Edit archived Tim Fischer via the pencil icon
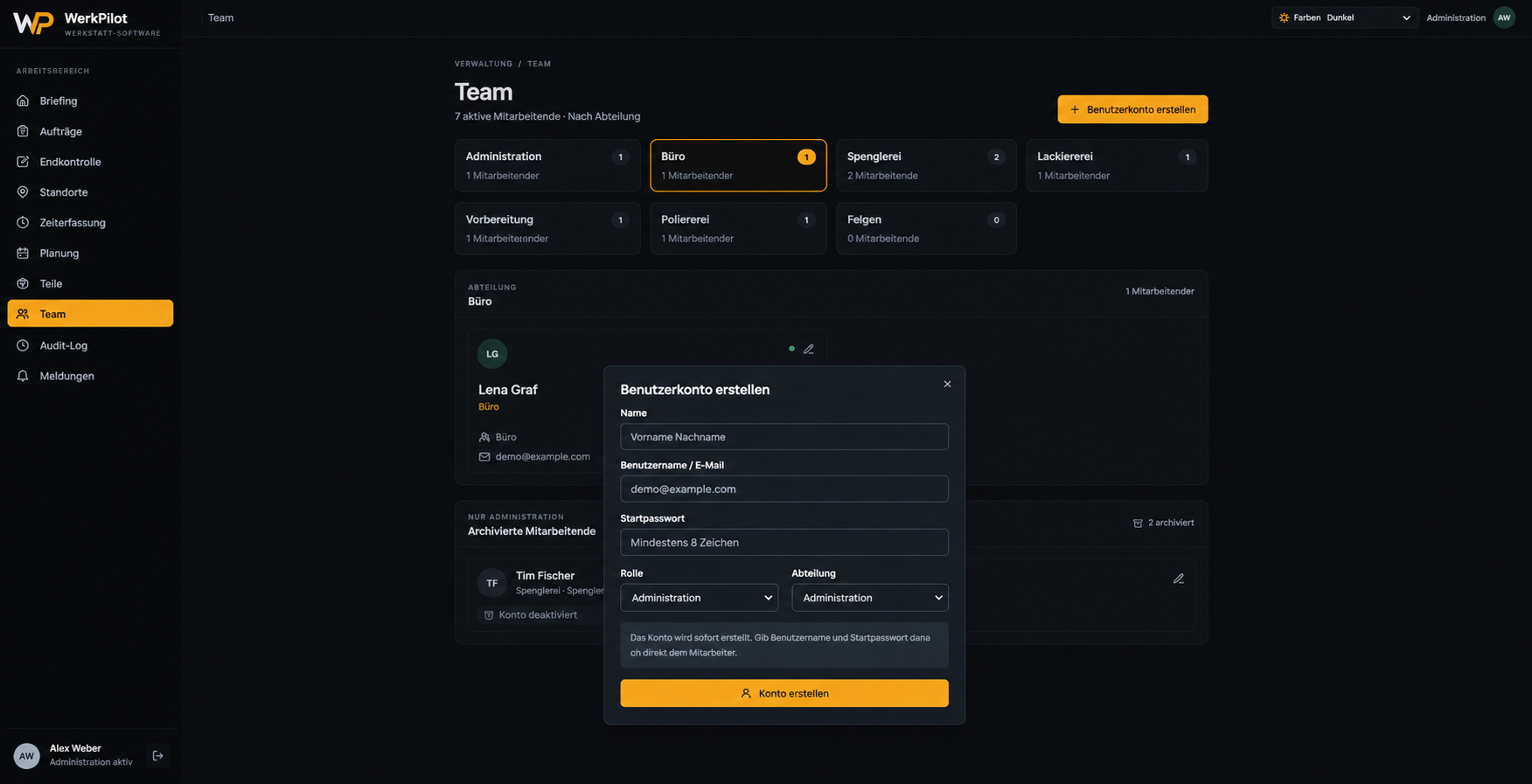Image resolution: width=1532 pixels, height=784 pixels. coord(1179,579)
